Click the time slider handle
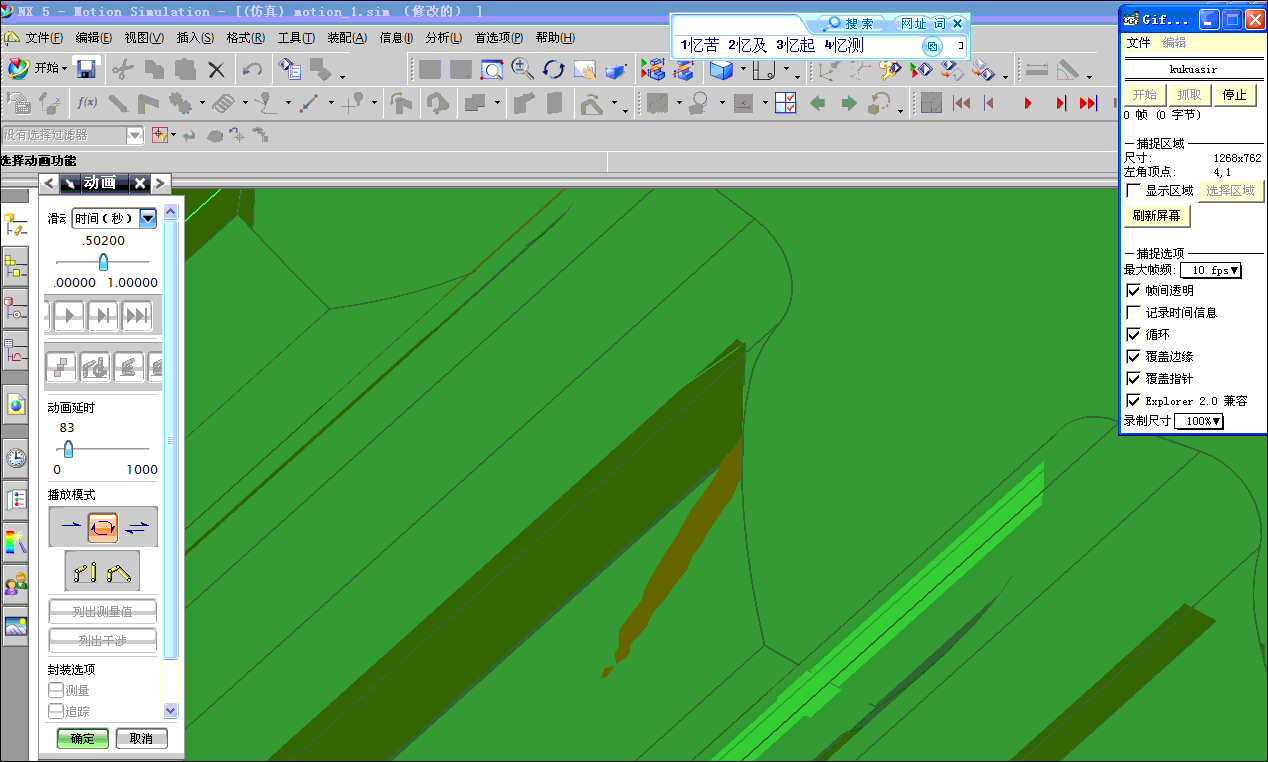The width and height of the screenshot is (1268, 762). coord(103,262)
